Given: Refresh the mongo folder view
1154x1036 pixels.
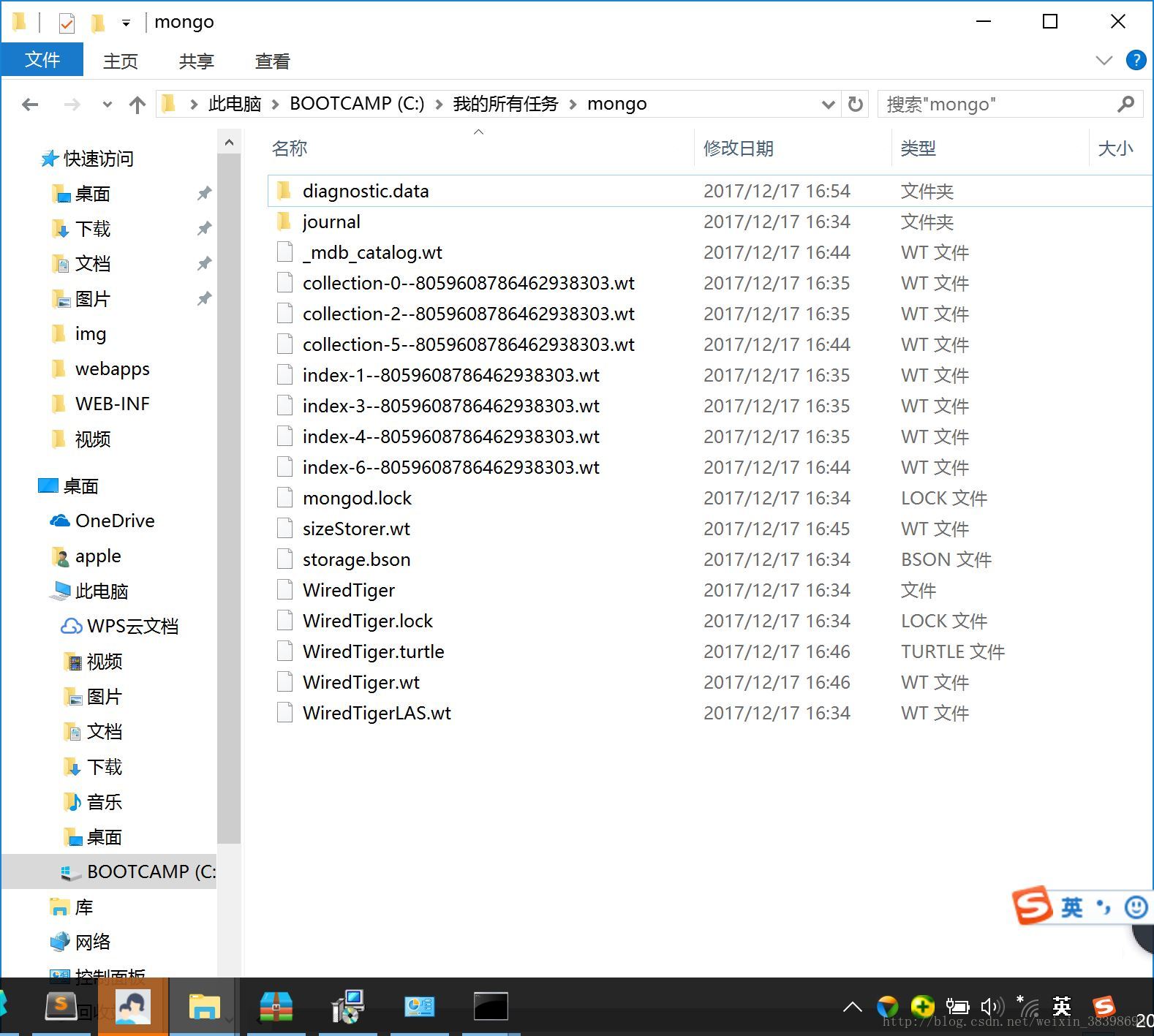Looking at the screenshot, I should [855, 105].
